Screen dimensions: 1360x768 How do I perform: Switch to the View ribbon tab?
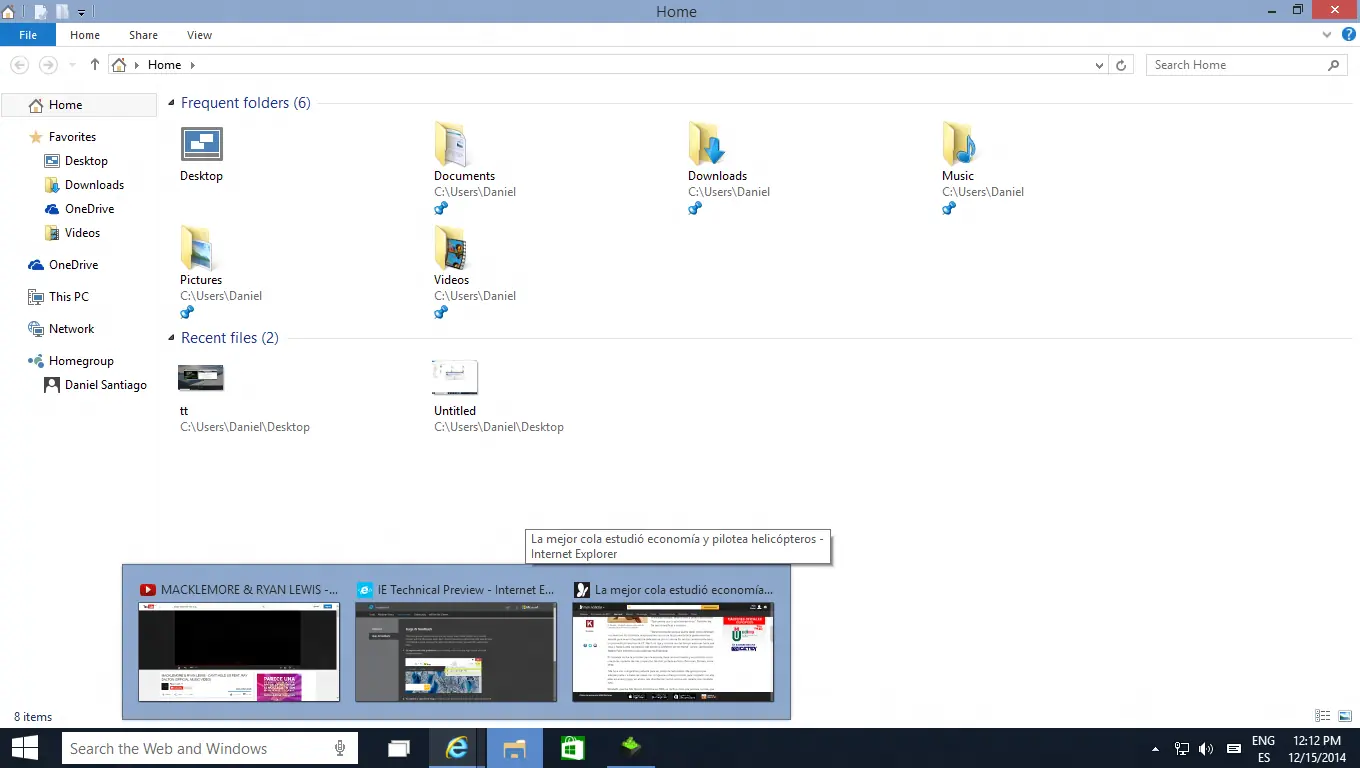[199, 35]
